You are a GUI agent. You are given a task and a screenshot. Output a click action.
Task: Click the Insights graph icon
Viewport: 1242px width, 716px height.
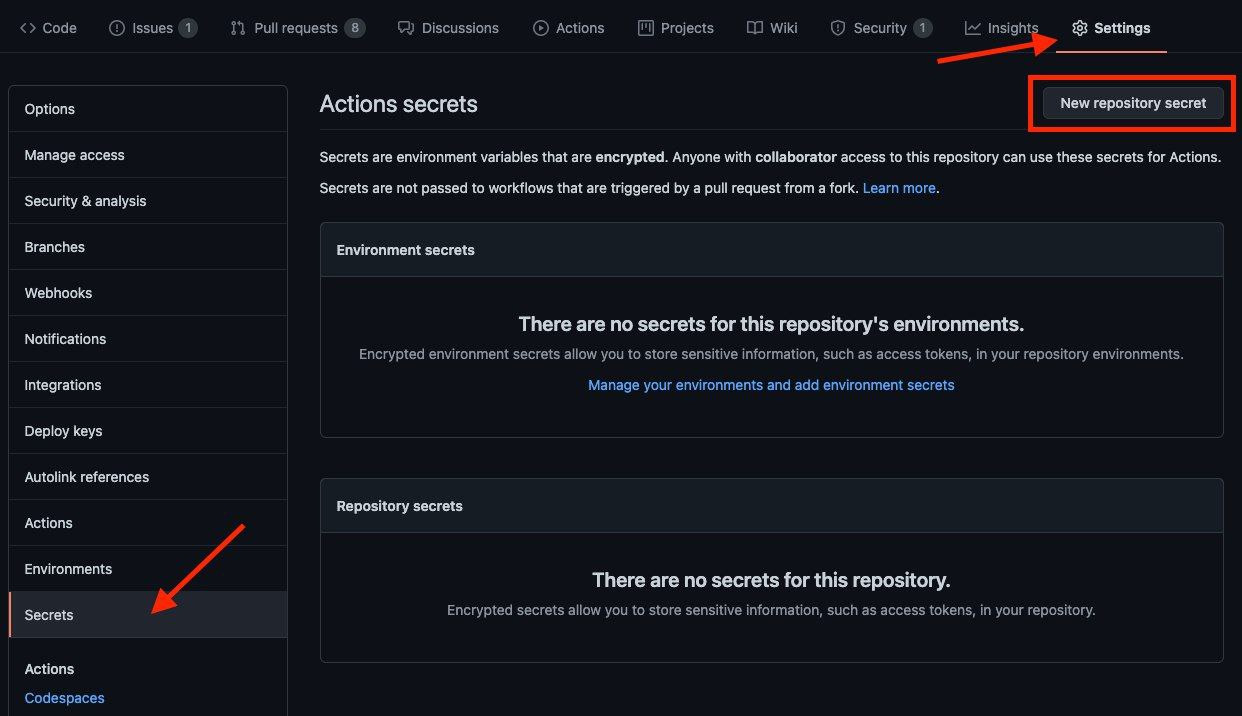tap(973, 28)
